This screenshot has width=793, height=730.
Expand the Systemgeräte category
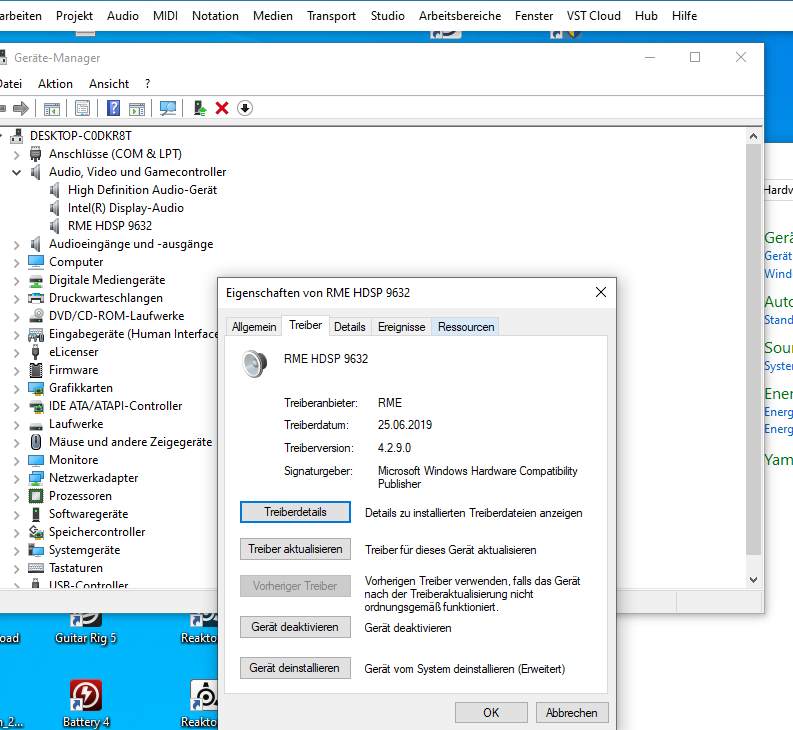17,551
